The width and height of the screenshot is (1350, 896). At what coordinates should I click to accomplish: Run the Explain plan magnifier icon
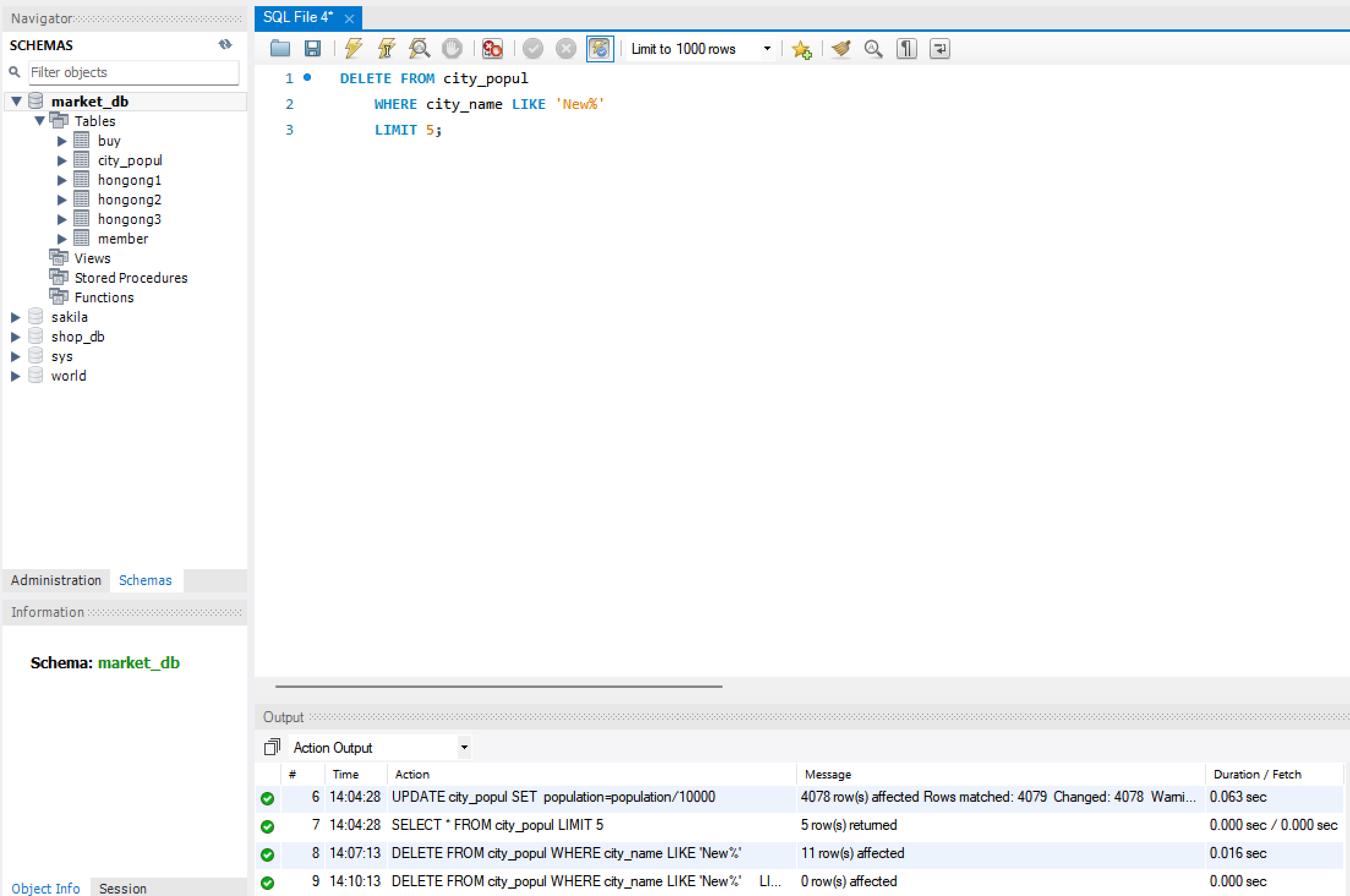419,48
